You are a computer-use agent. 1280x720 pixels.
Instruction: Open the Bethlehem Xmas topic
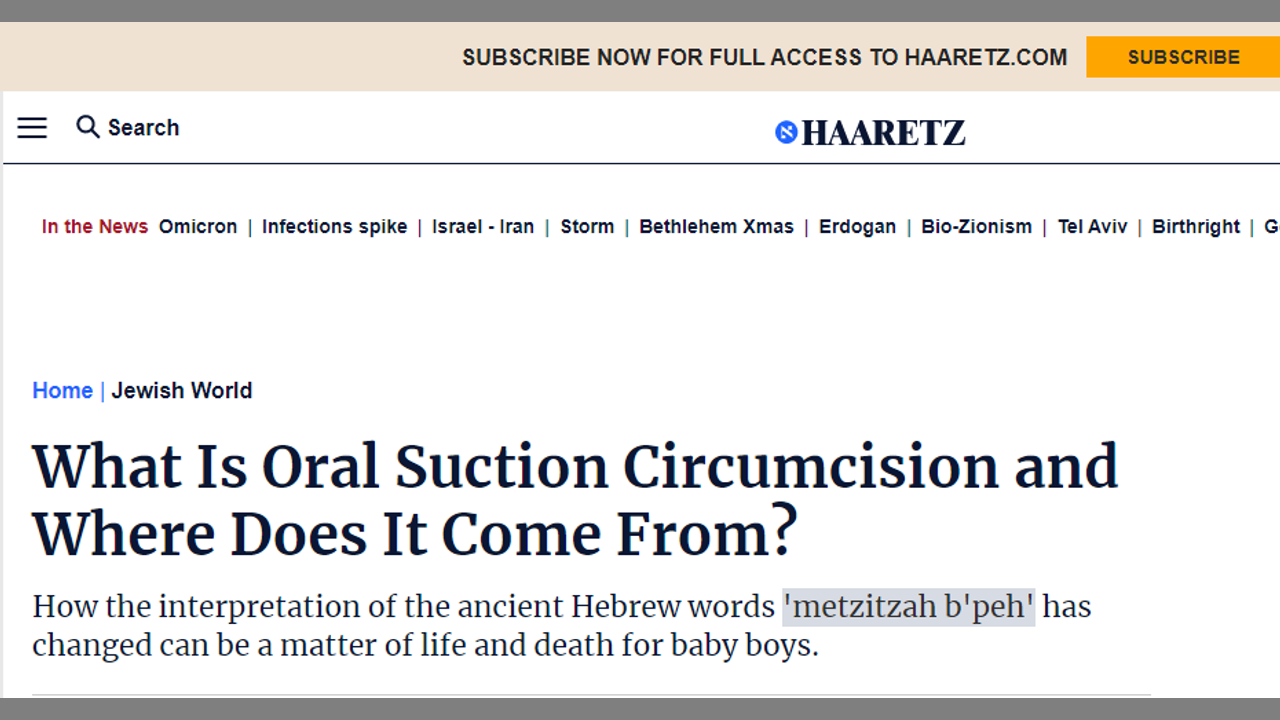point(716,227)
